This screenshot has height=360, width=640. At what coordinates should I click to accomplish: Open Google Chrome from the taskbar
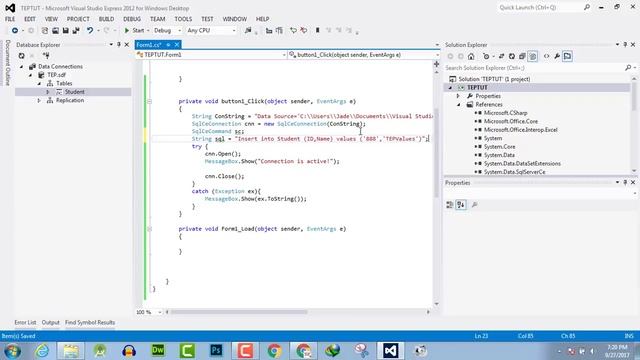point(274,351)
